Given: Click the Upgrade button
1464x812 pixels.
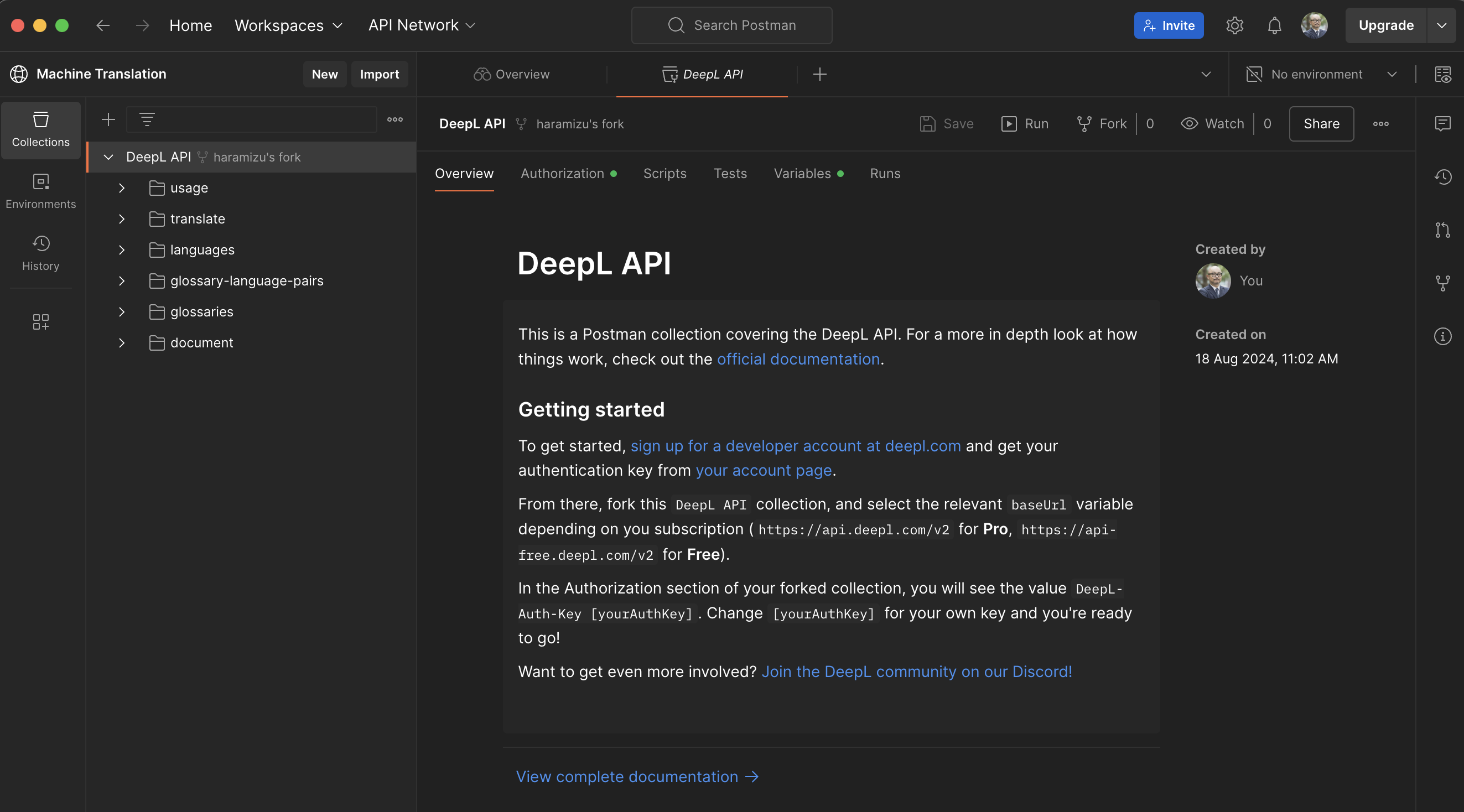Looking at the screenshot, I should [1385, 25].
